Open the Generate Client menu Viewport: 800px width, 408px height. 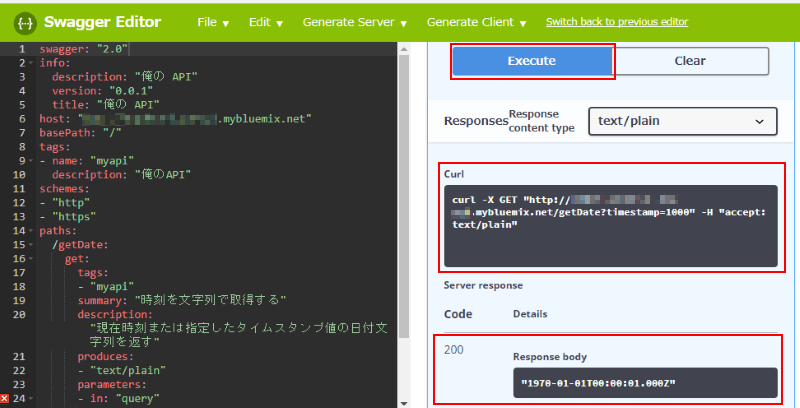click(x=476, y=22)
